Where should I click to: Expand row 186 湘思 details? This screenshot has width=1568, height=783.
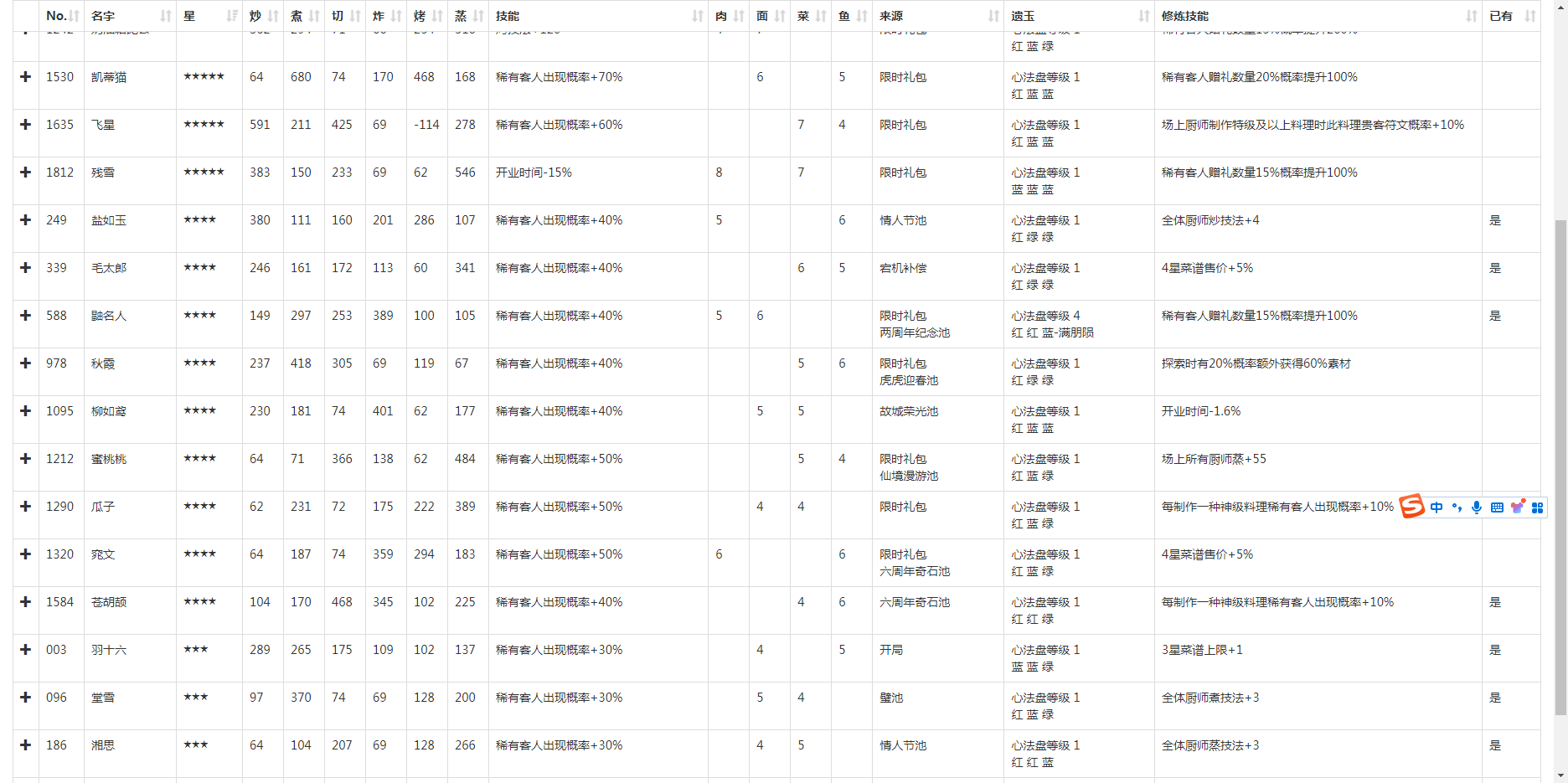26,745
